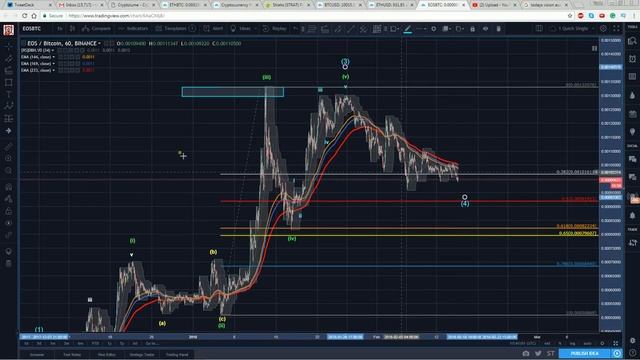The image size is (640, 360).
Task: Open chart properties gear icon
Action: pos(603,29)
